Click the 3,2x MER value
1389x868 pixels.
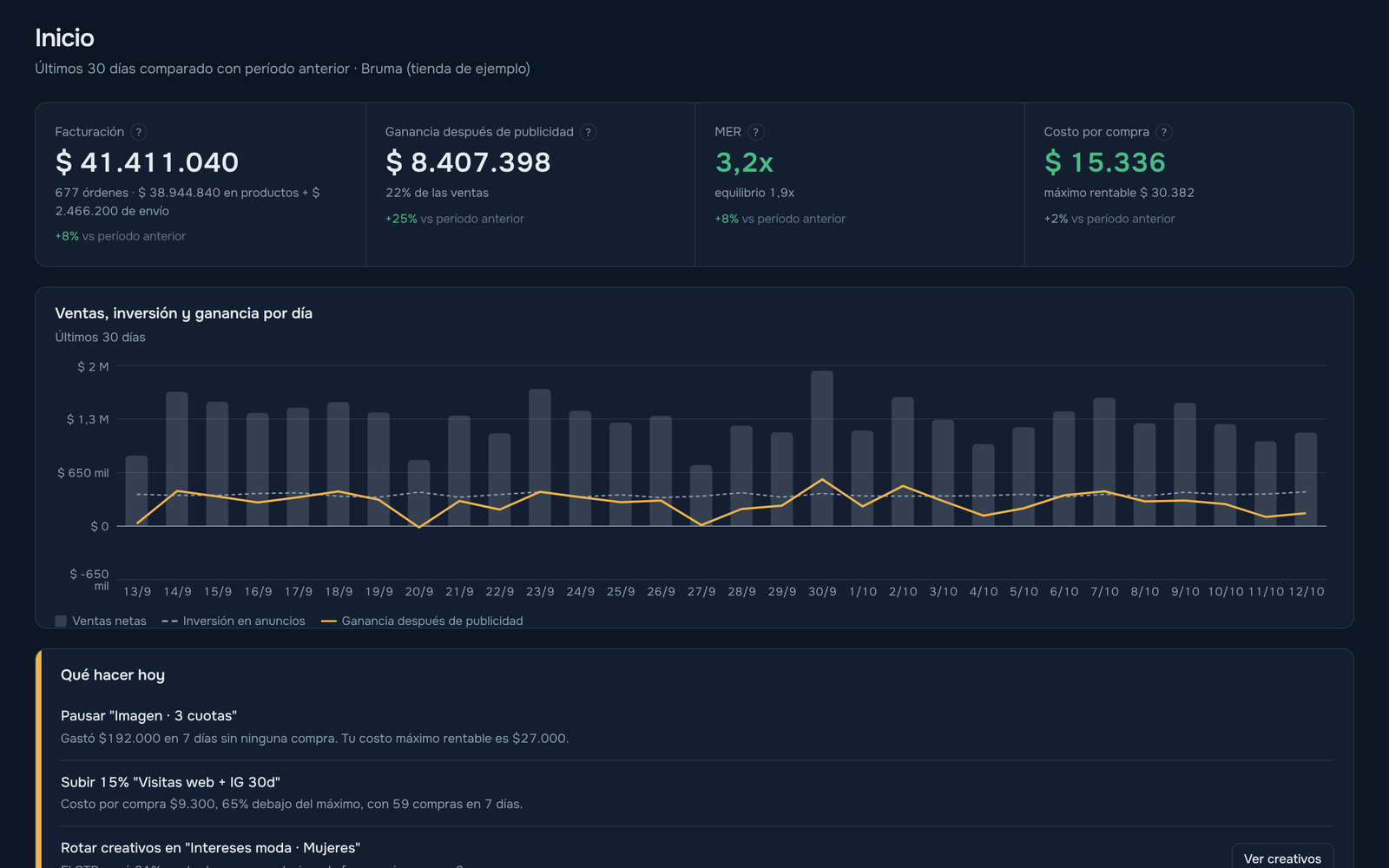(744, 162)
